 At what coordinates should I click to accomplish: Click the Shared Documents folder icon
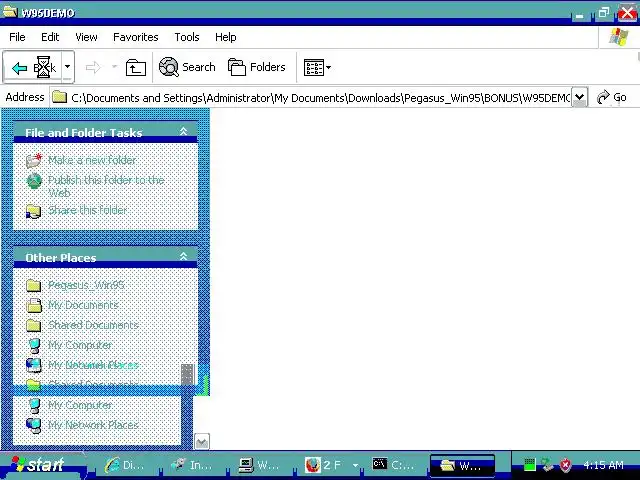33,325
